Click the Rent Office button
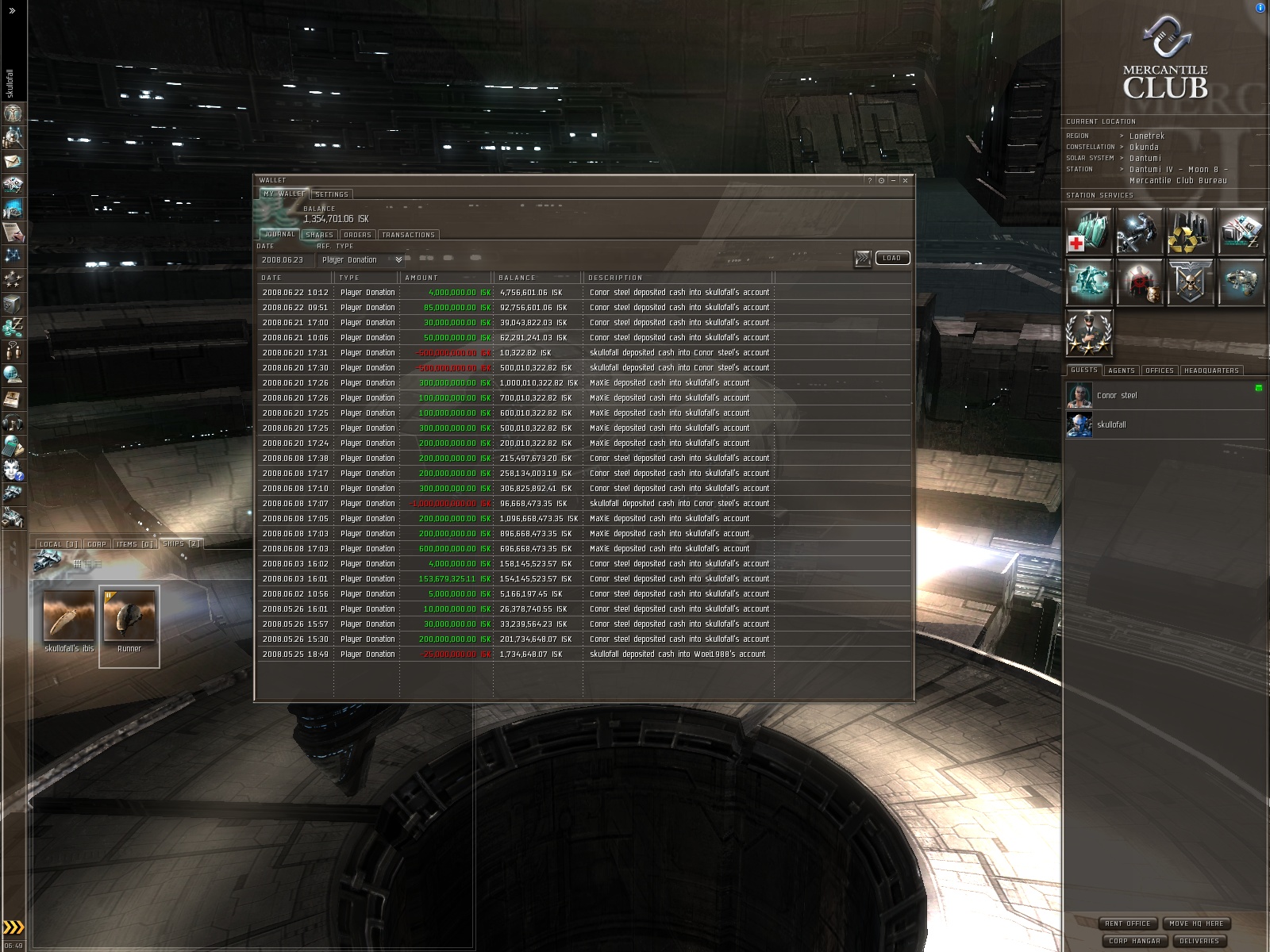Image resolution: width=1270 pixels, height=952 pixels. [1128, 923]
